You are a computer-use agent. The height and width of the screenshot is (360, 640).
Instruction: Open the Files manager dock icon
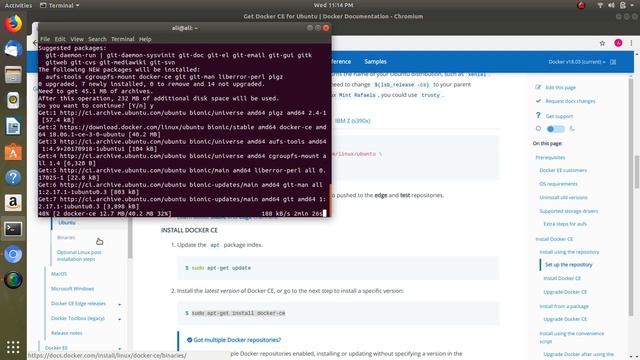coord(13,75)
